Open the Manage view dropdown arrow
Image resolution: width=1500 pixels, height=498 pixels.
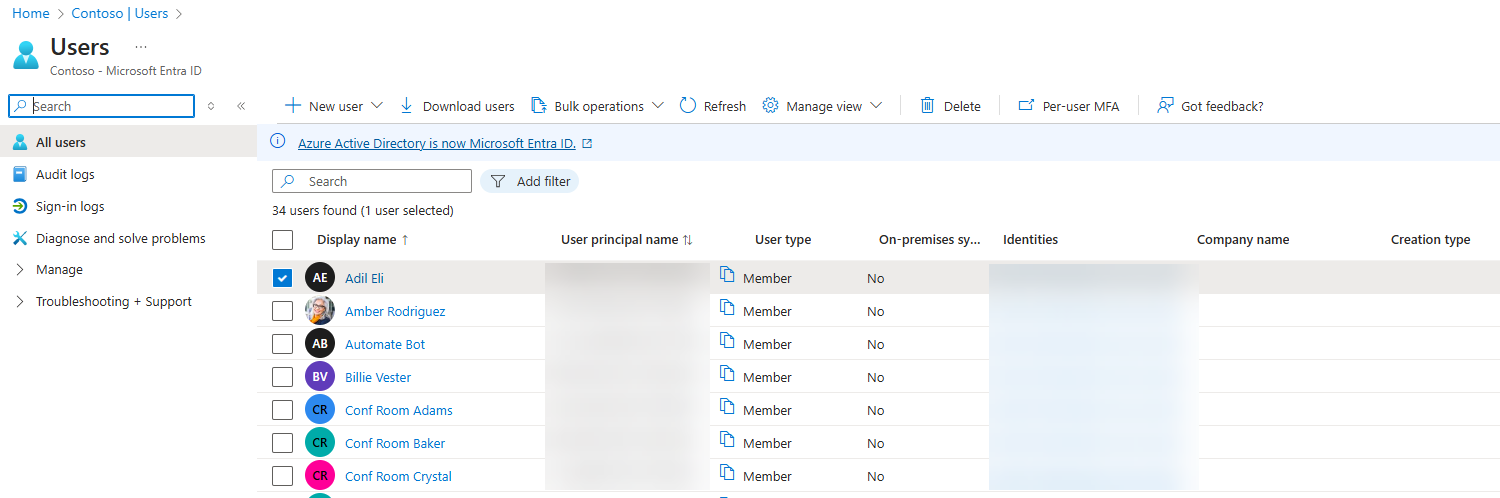tap(876, 106)
